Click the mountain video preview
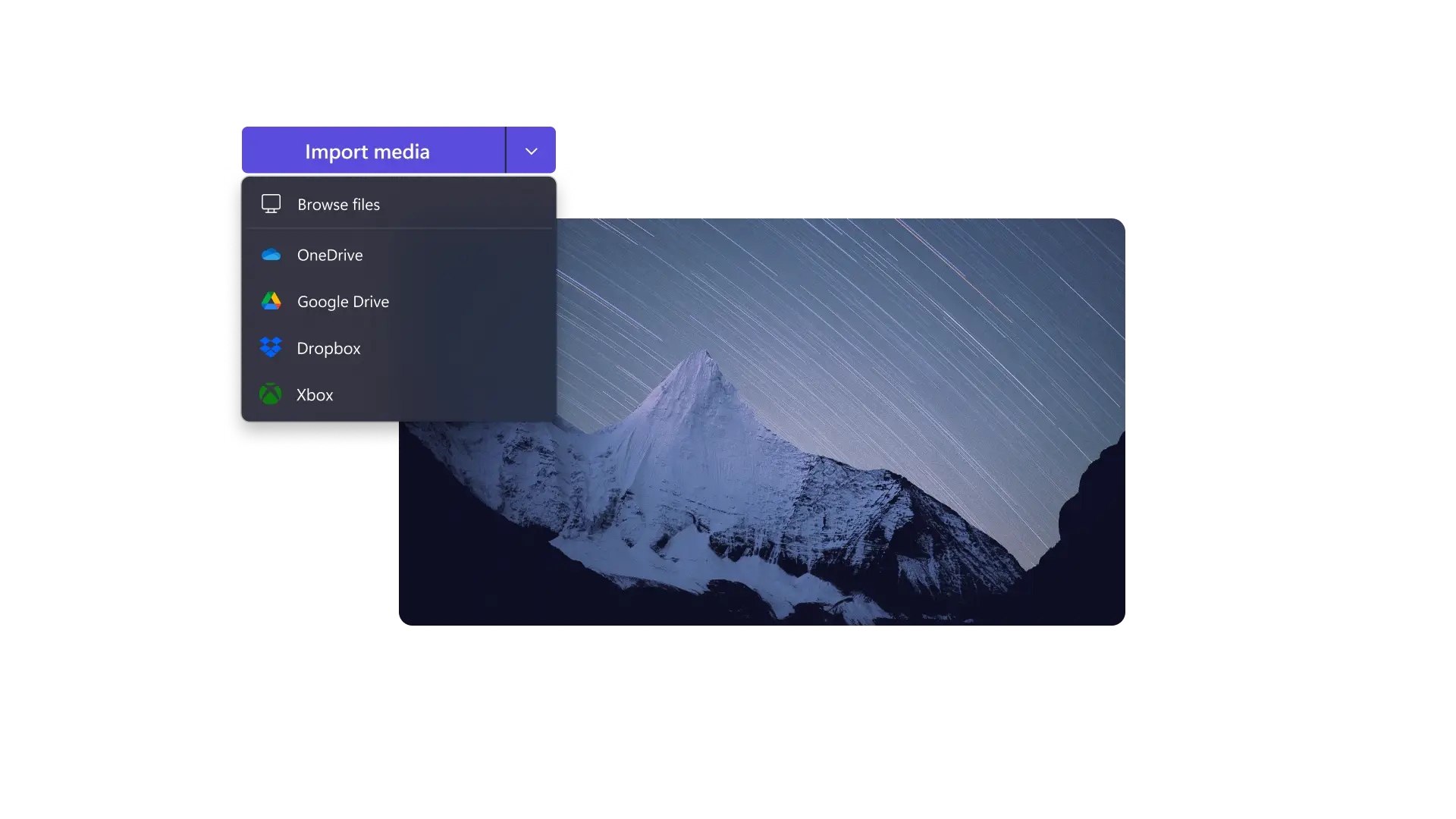Viewport: 1456px width, 819px height. [834, 493]
